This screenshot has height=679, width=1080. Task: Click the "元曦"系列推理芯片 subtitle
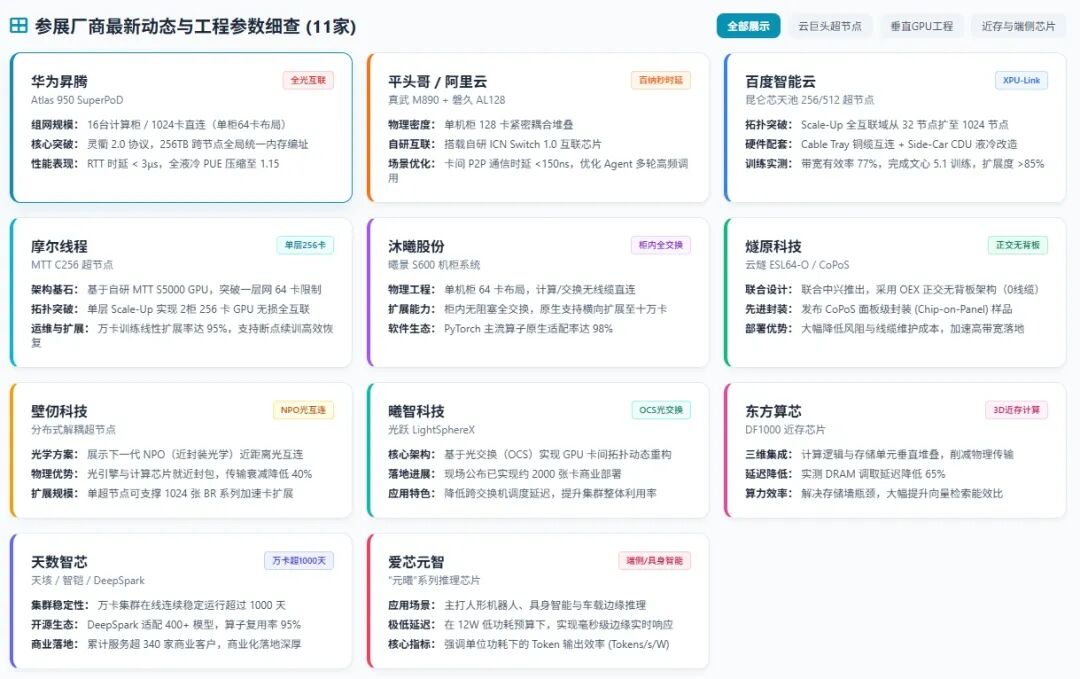[x=434, y=580]
